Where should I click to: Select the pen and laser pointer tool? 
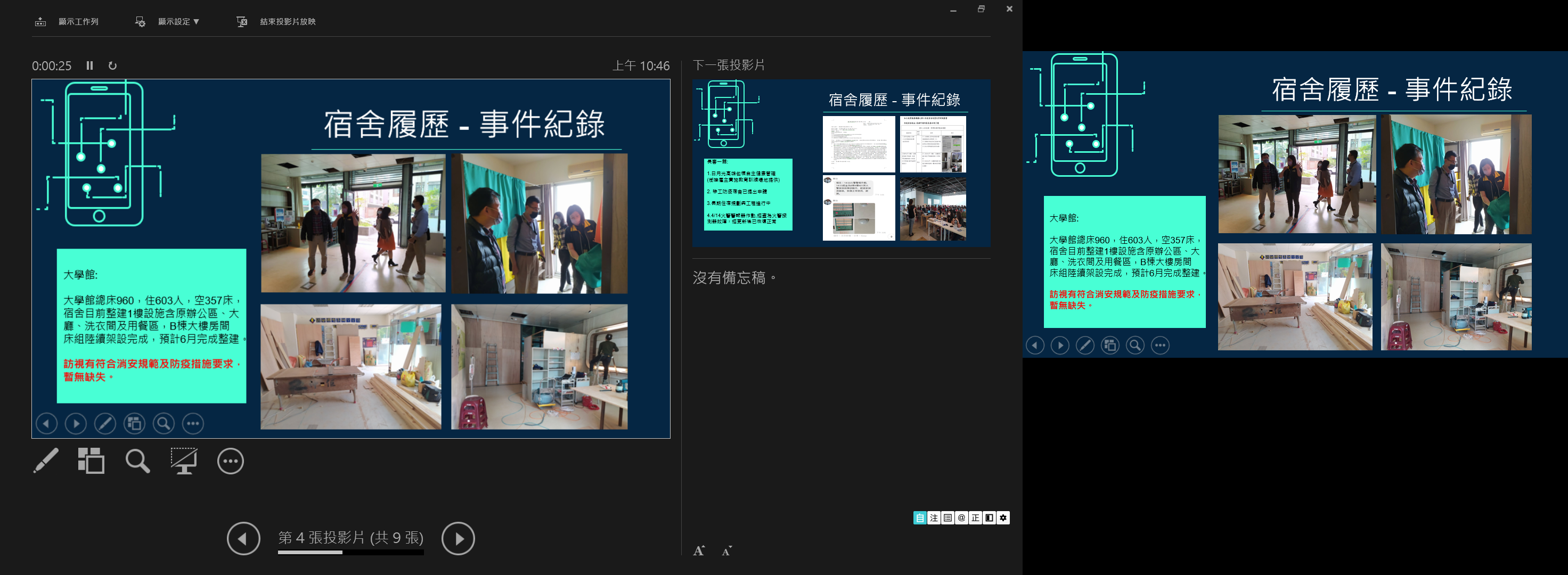46,461
